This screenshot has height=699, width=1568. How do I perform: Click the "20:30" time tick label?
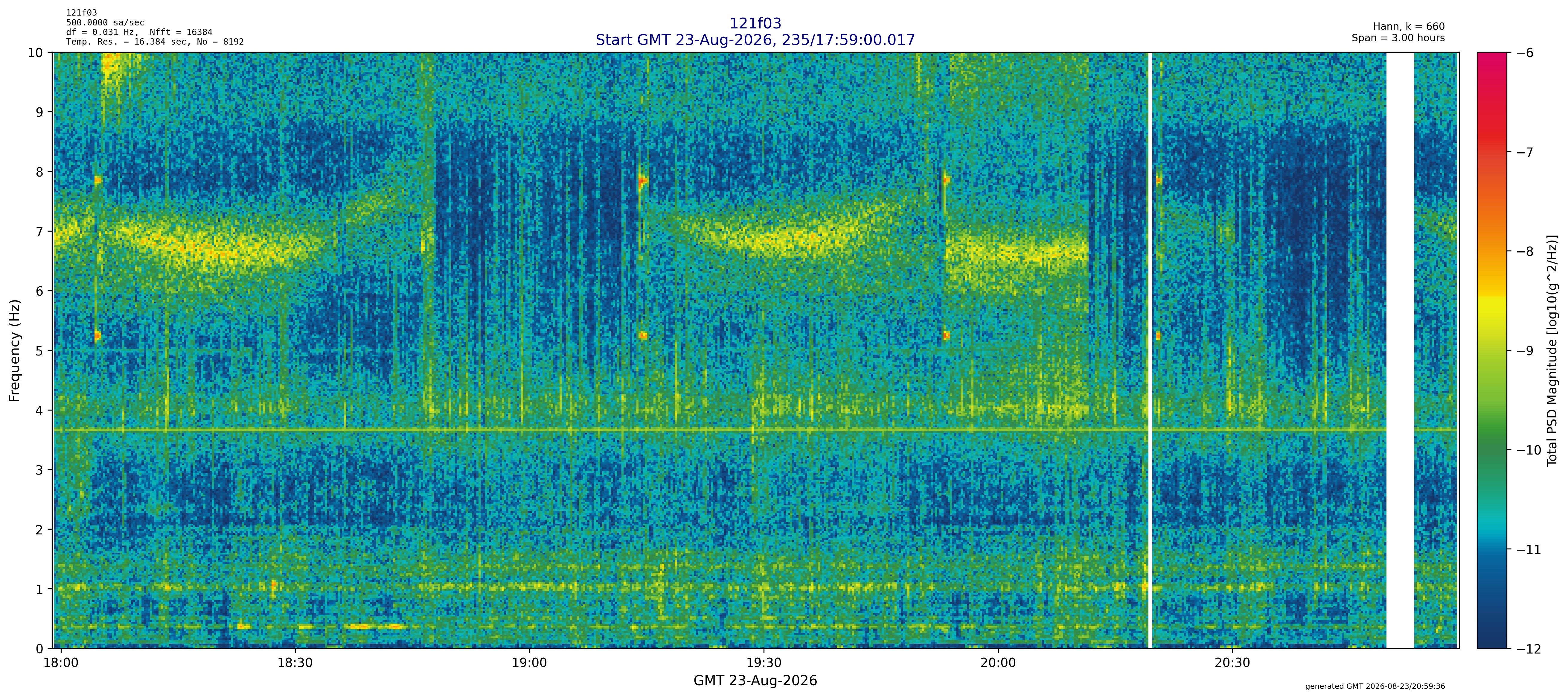[1233, 662]
